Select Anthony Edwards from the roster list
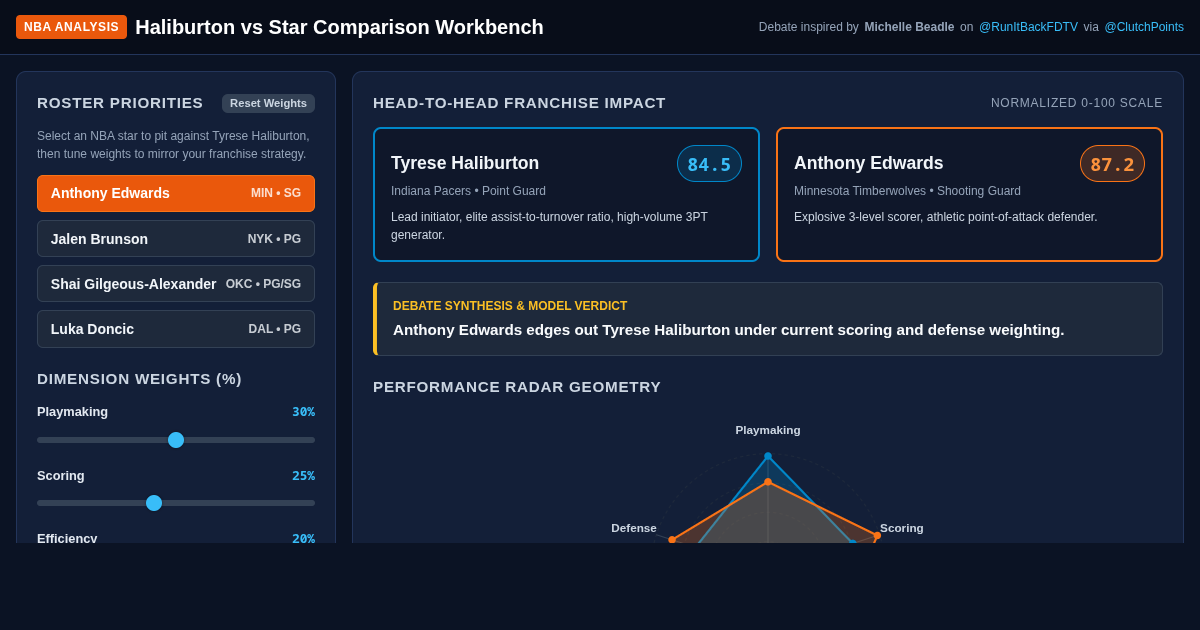Screen dimensions: 1200x630 click(x=176, y=193)
